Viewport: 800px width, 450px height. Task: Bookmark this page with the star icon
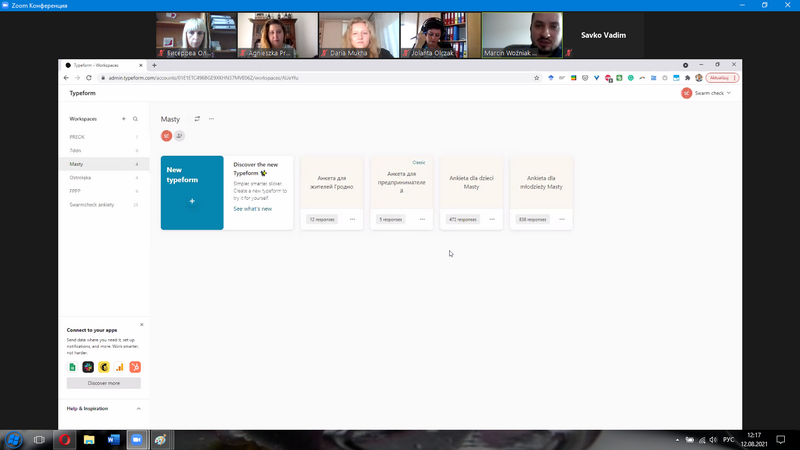point(537,78)
